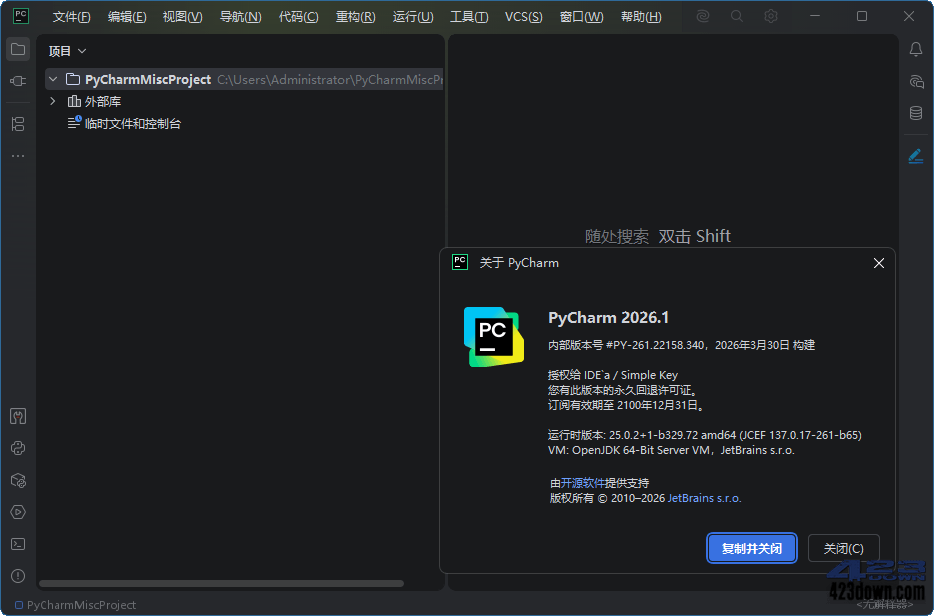Collapse the PyCharmMiscProject tree node
This screenshot has width=934, height=616.
53,79
